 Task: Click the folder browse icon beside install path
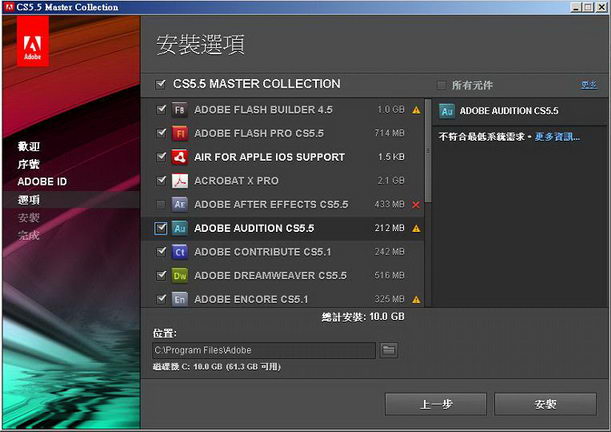pyautogui.click(x=389, y=350)
